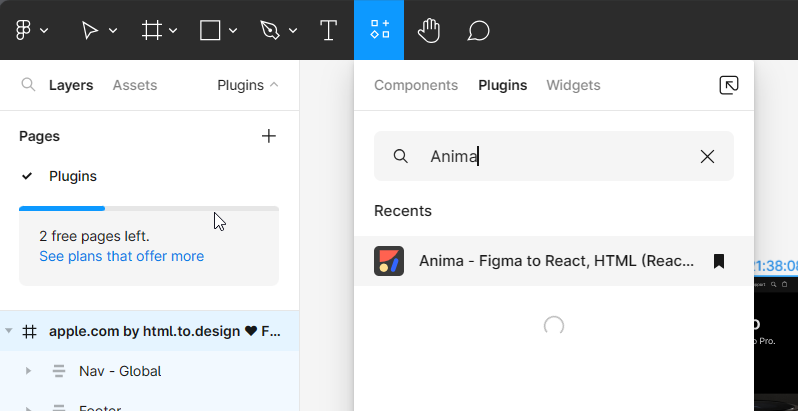This screenshot has height=411, width=798.
Task: Expand the apple.com frame layer
Action: (x=9, y=331)
